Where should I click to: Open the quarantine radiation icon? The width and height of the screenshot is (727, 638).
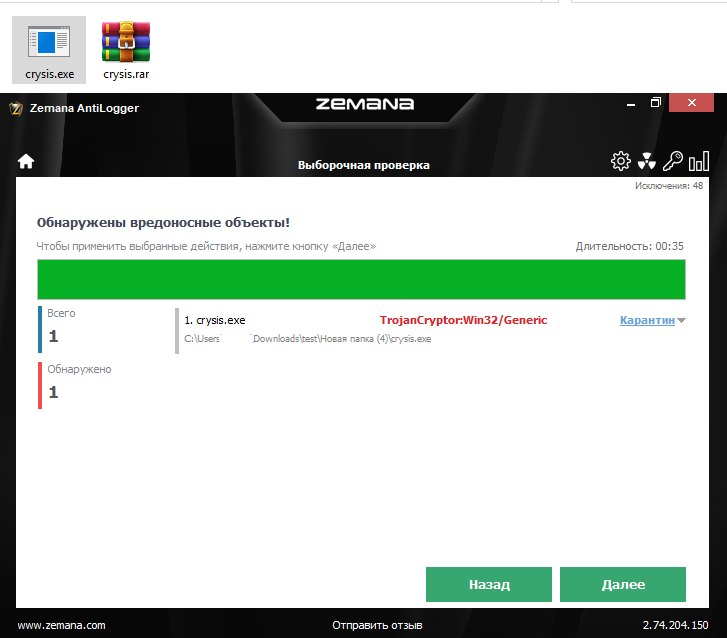646,161
